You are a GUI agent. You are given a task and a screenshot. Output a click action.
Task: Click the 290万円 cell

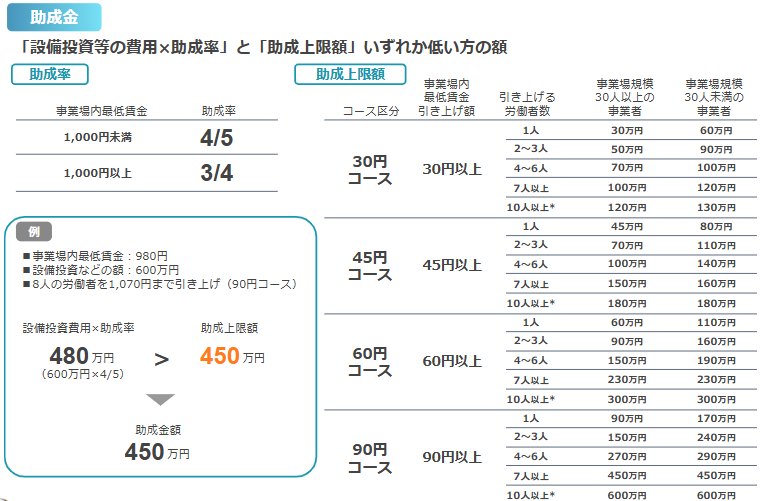pyautogui.click(x=716, y=457)
